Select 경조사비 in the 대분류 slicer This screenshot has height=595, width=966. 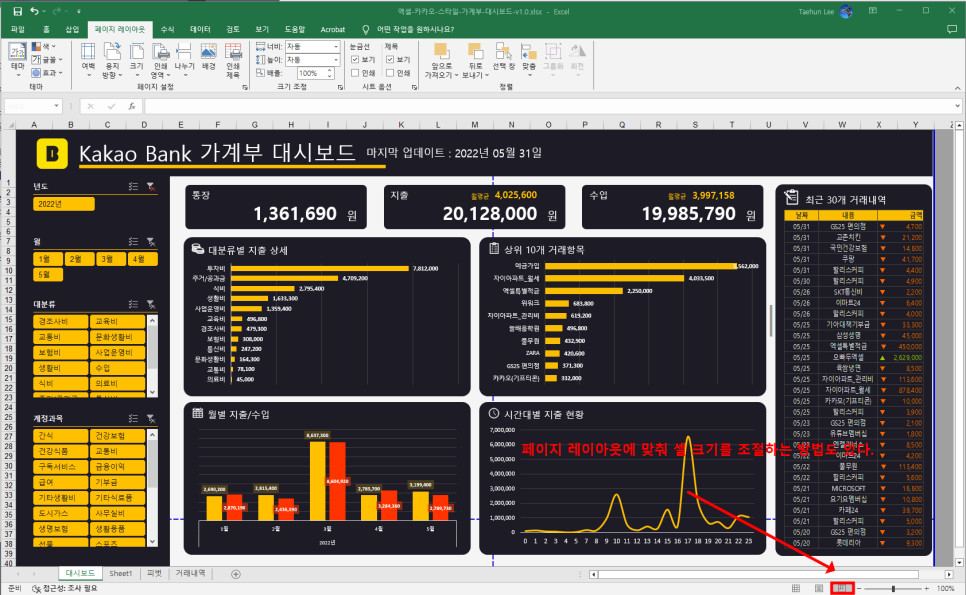pyautogui.click(x=60, y=322)
